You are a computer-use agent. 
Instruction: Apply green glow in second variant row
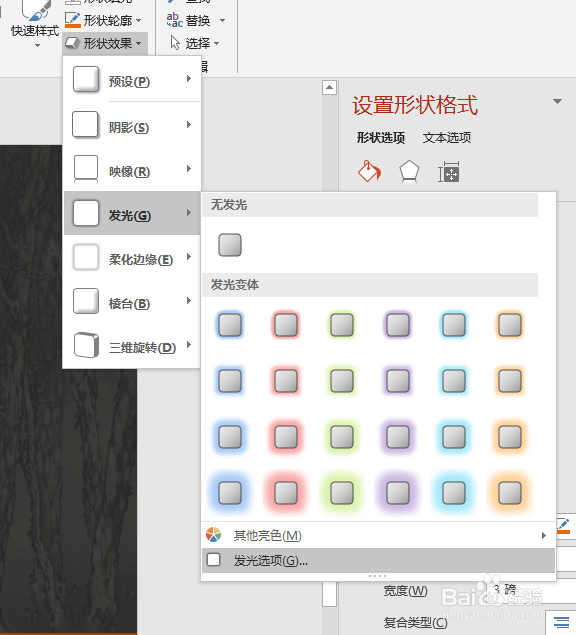point(342,381)
